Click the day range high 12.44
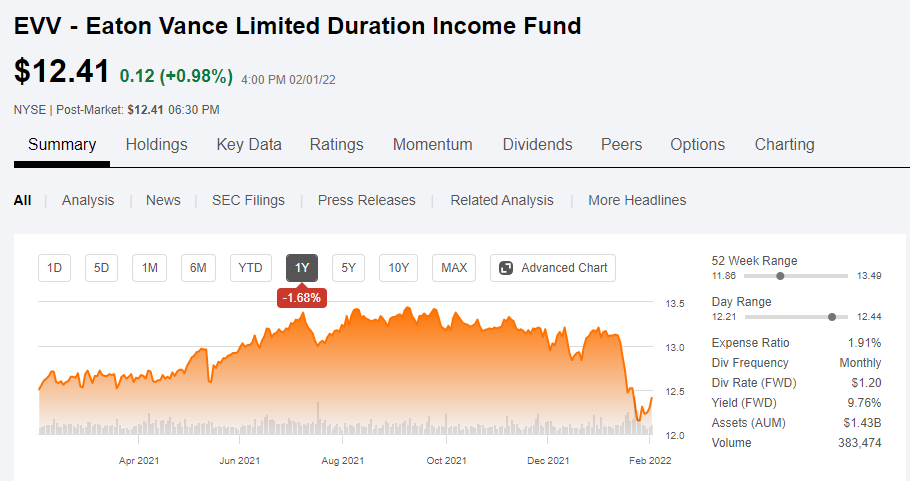Screen dimensions: 910x481 point(869,317)
